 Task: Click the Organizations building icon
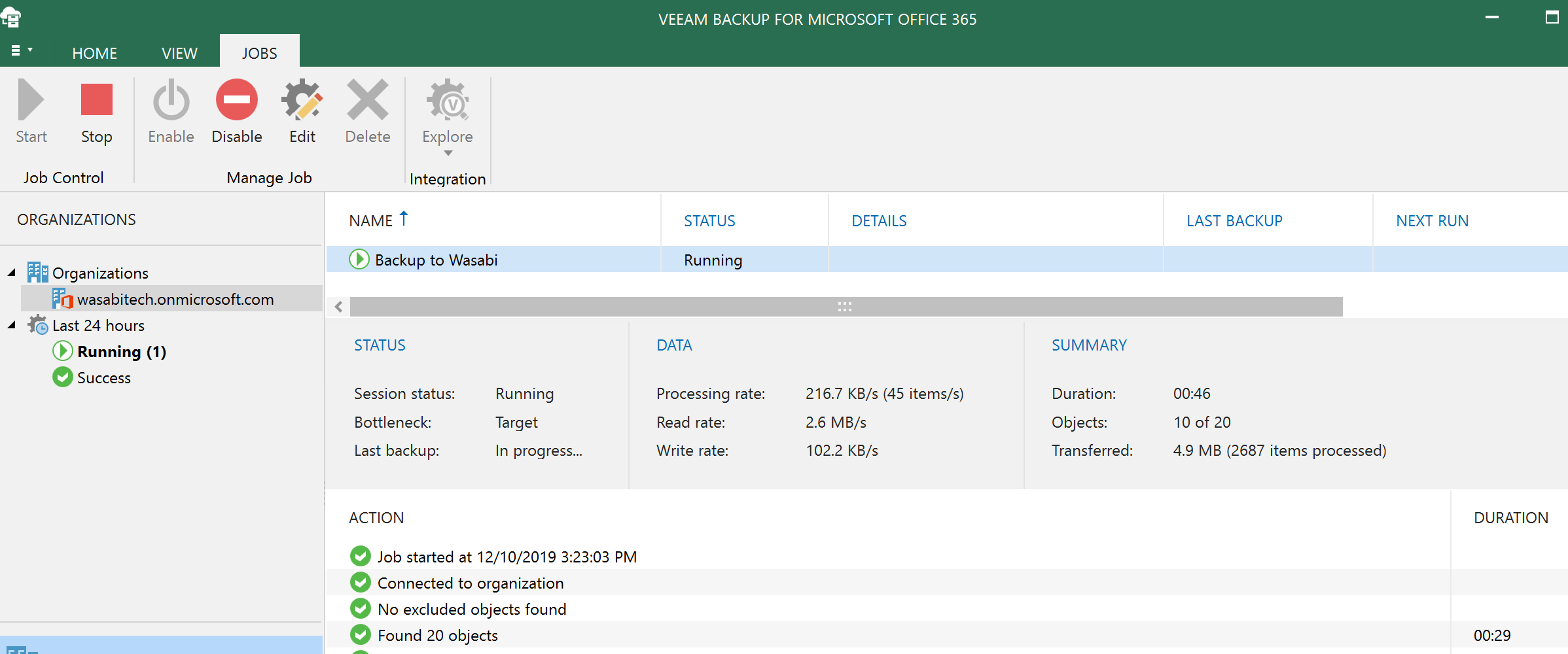(x=38, y=272)
